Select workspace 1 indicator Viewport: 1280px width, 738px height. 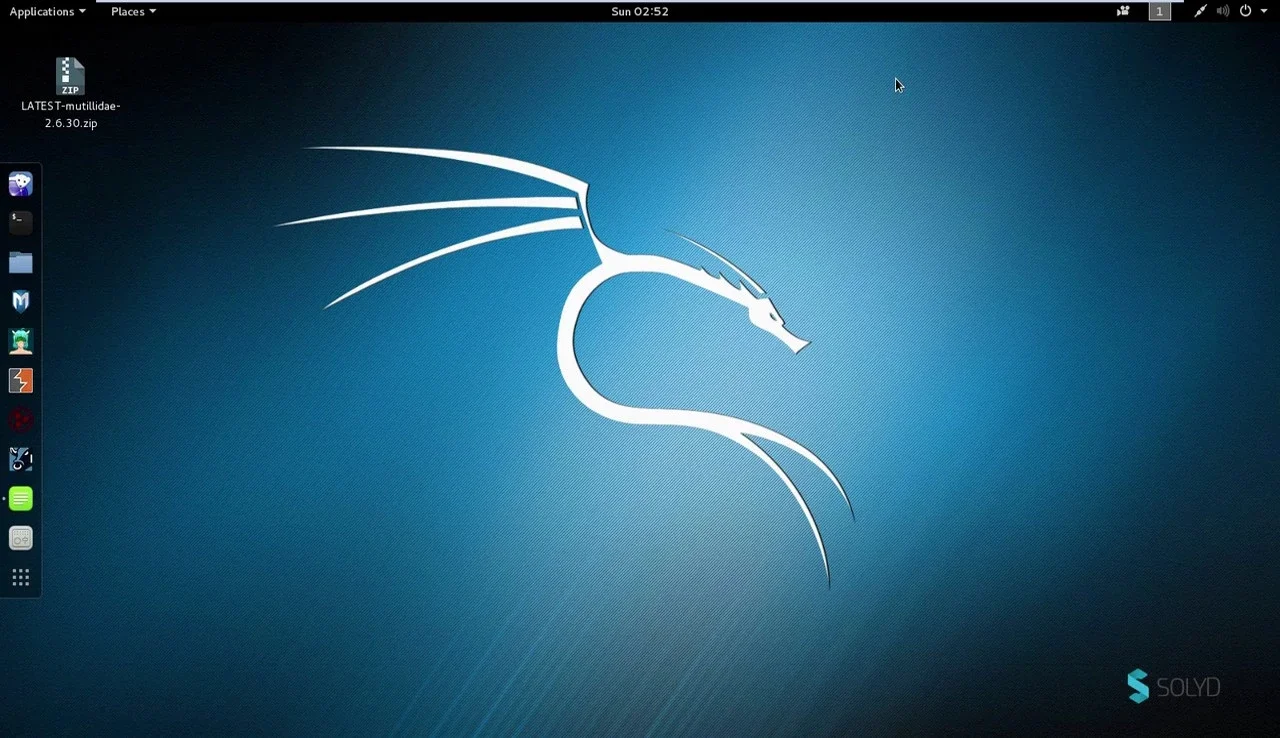(1159, 11)
